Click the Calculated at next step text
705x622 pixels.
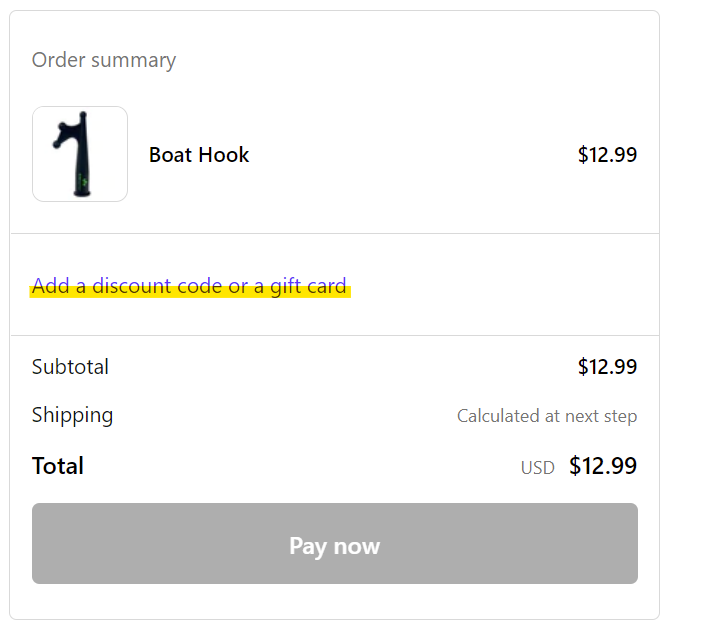547,416
